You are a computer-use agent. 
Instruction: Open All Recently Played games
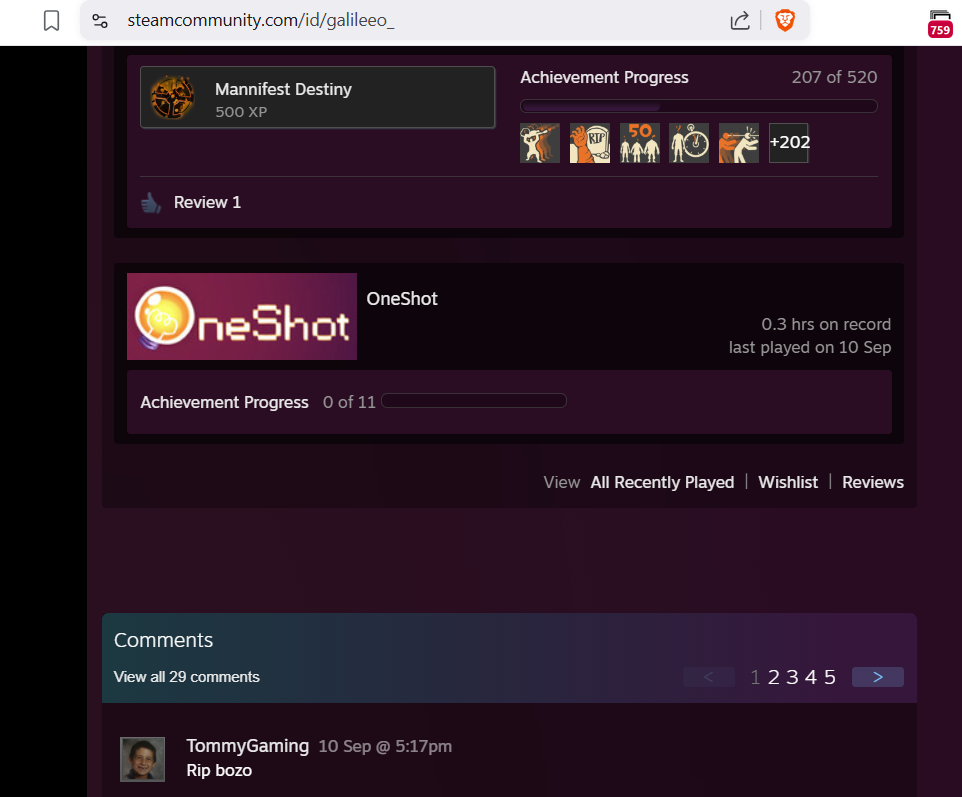point(662,482)
